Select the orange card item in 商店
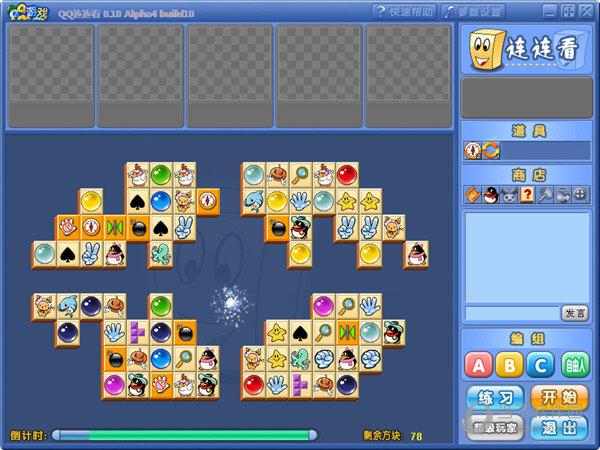The height and width of the screenshot is (450, 600). click(x=472, y=194)
